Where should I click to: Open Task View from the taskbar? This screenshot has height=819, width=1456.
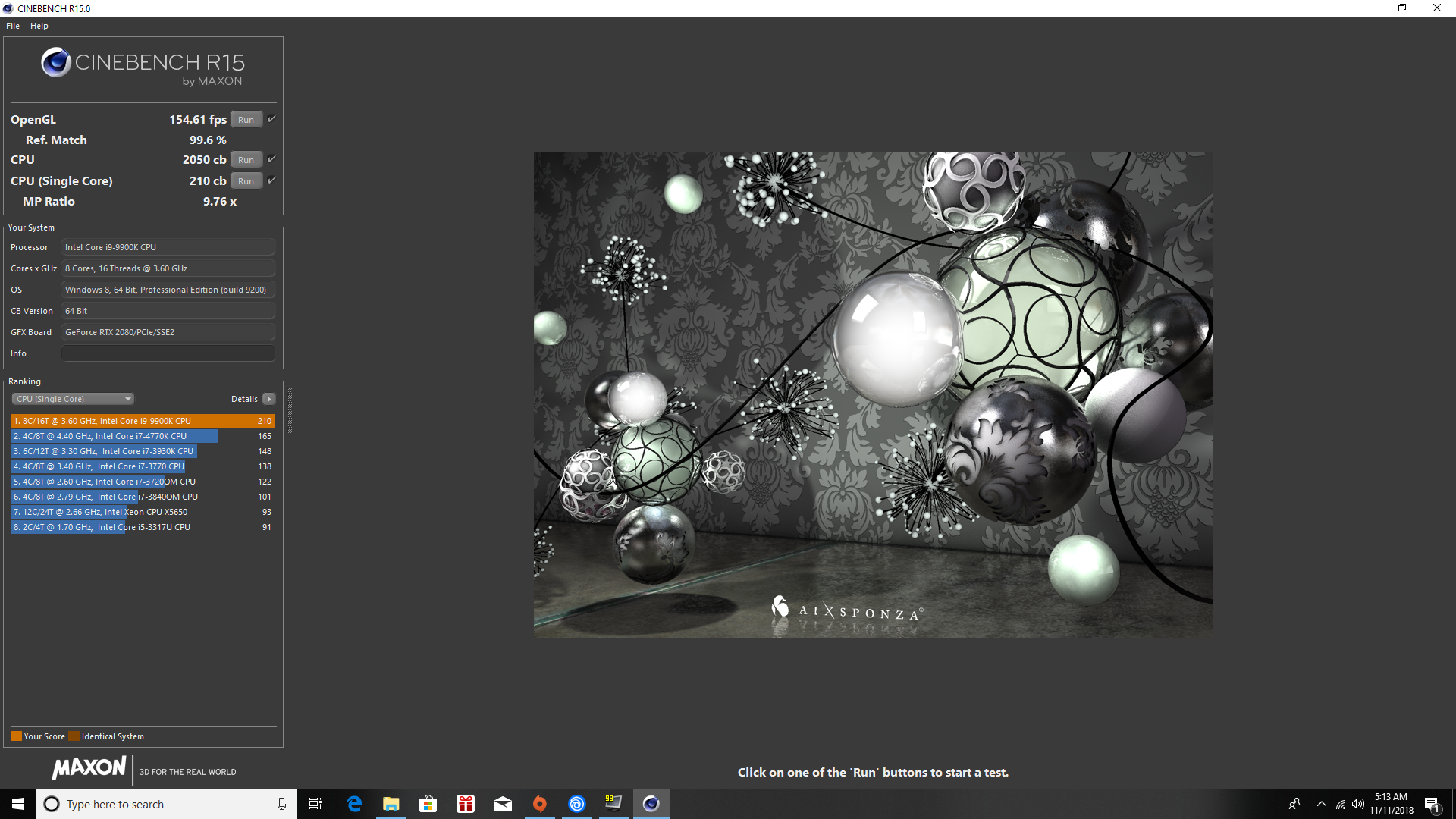(x=315, y=804)
